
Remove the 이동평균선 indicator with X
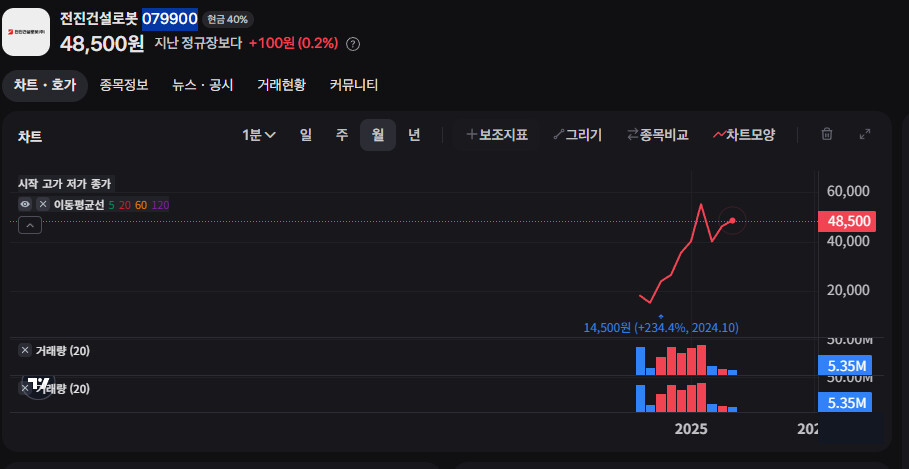click(x=43, y=204)
